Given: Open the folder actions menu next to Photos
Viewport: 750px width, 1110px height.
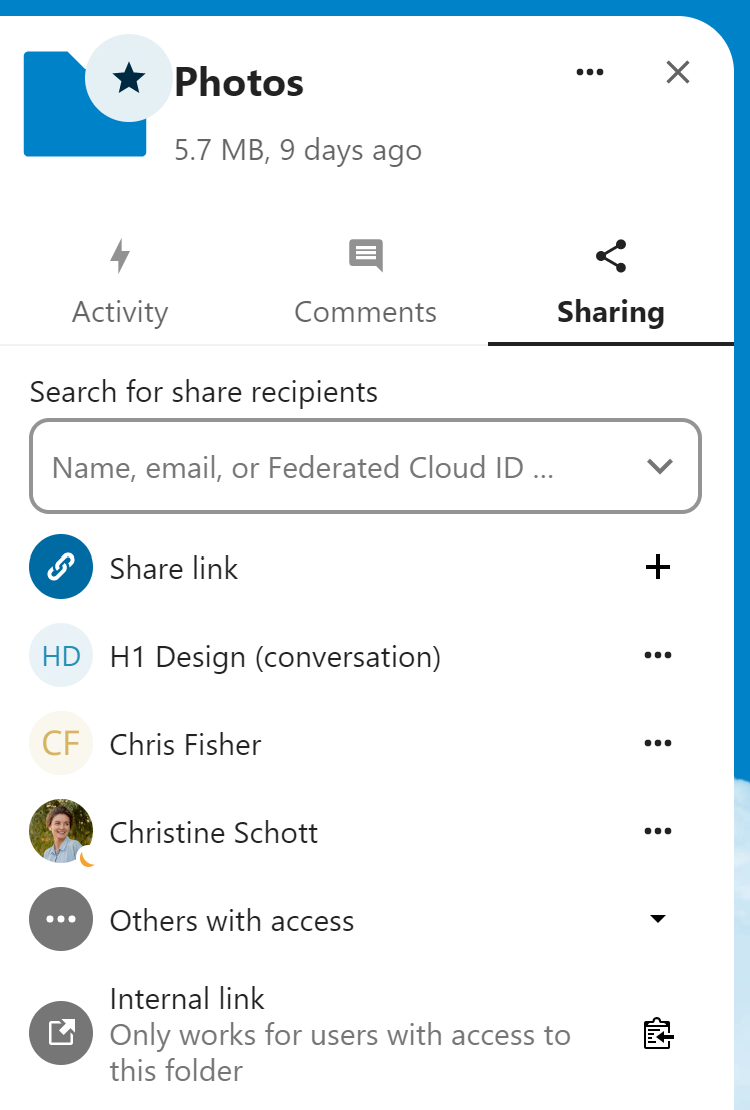Looking at the screenshot, I should [590, 72].
